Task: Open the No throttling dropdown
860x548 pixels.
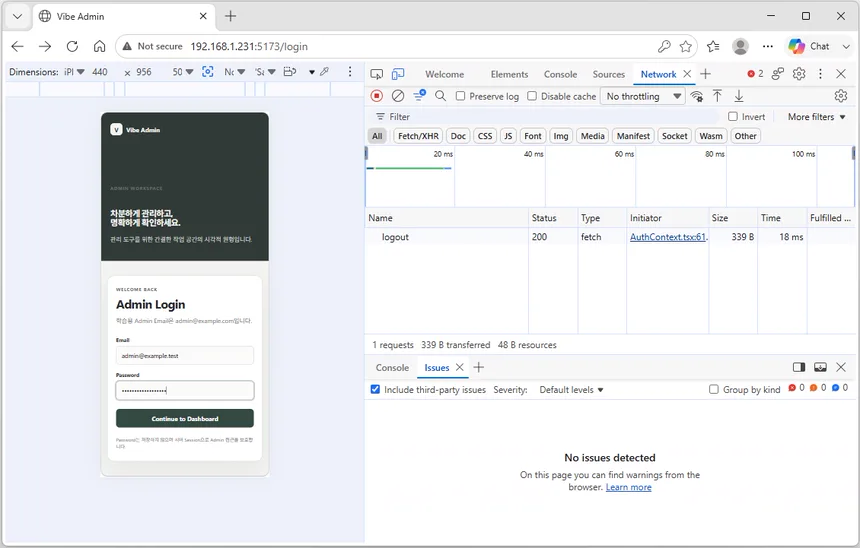Action: coord(643,96)
